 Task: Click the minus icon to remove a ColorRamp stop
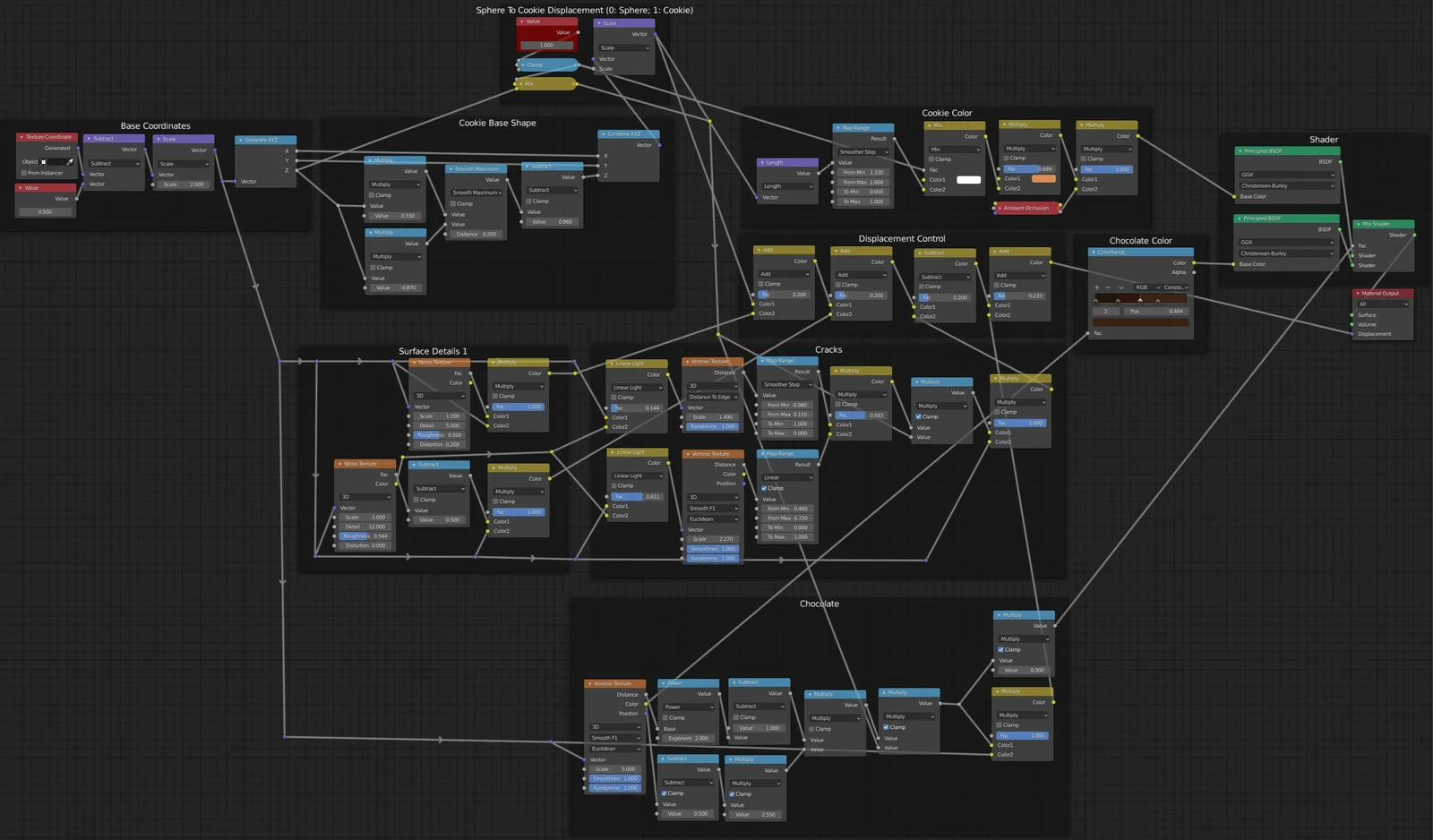pos(1108,287)
